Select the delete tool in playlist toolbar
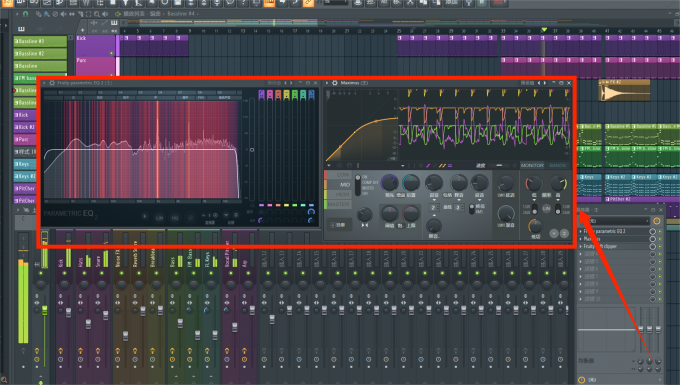 point(55,14)
